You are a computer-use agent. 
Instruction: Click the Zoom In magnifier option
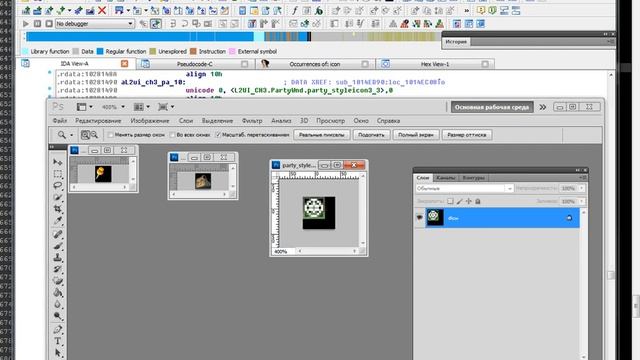(x=85, y=135)
